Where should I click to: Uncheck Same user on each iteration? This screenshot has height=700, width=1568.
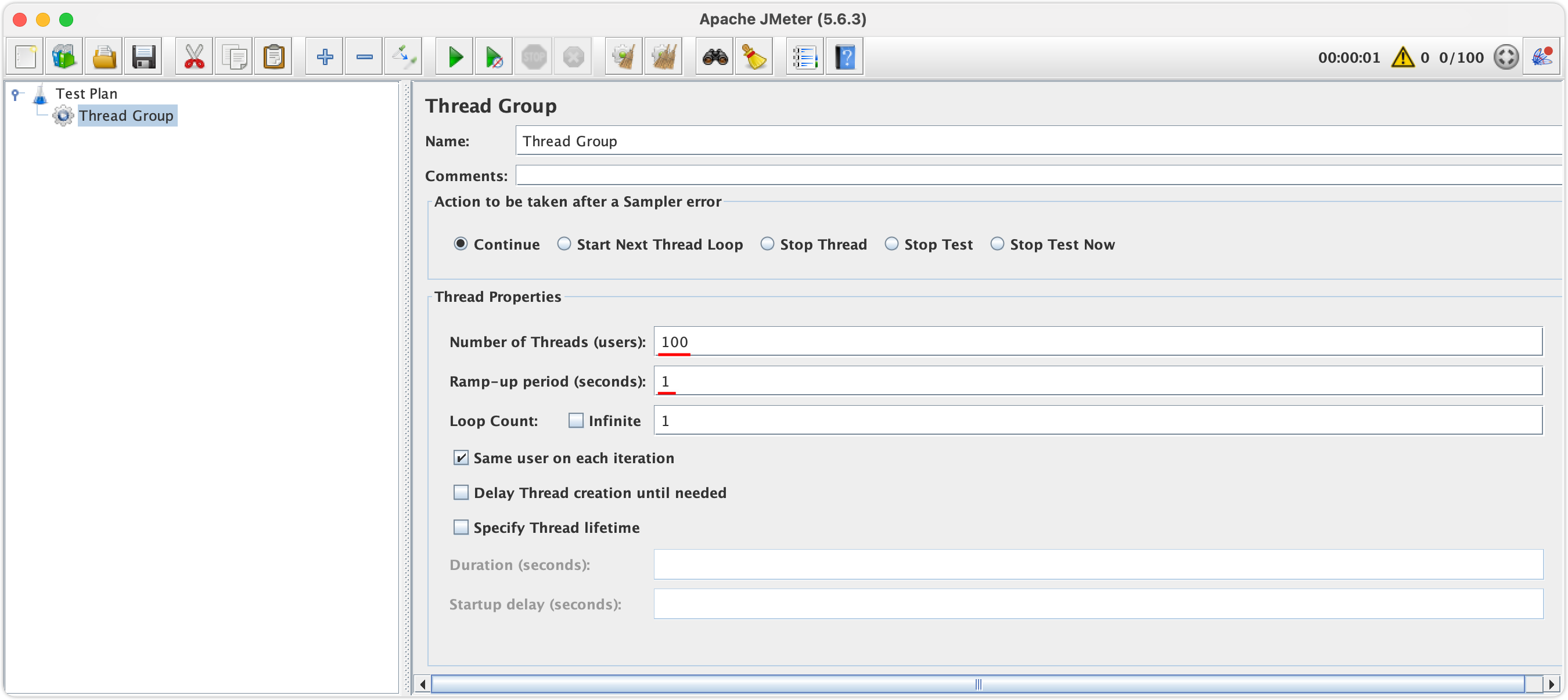[461, 458]
